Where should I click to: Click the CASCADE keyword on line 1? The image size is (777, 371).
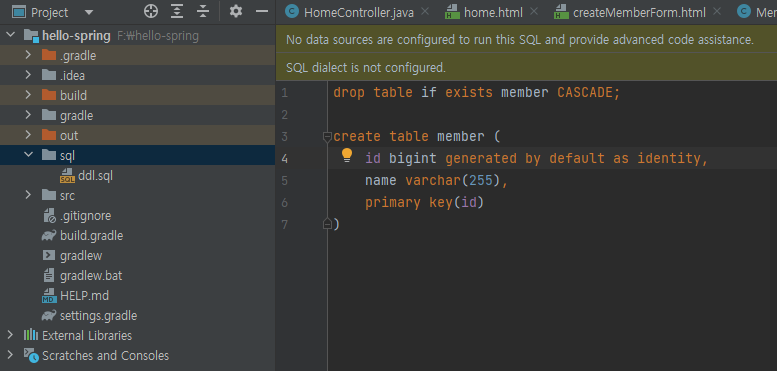[585, 93]
